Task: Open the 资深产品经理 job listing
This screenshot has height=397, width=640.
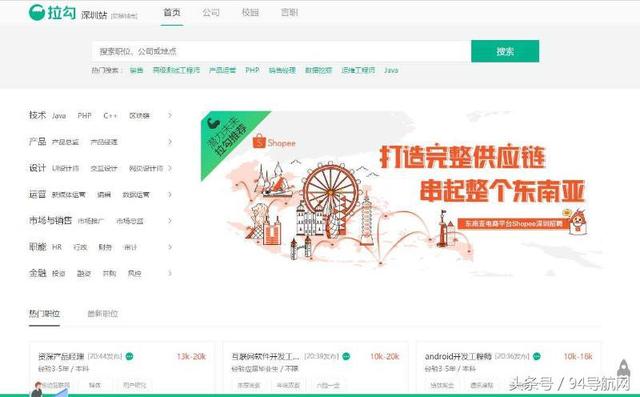Action: click(x=61, y=357)
